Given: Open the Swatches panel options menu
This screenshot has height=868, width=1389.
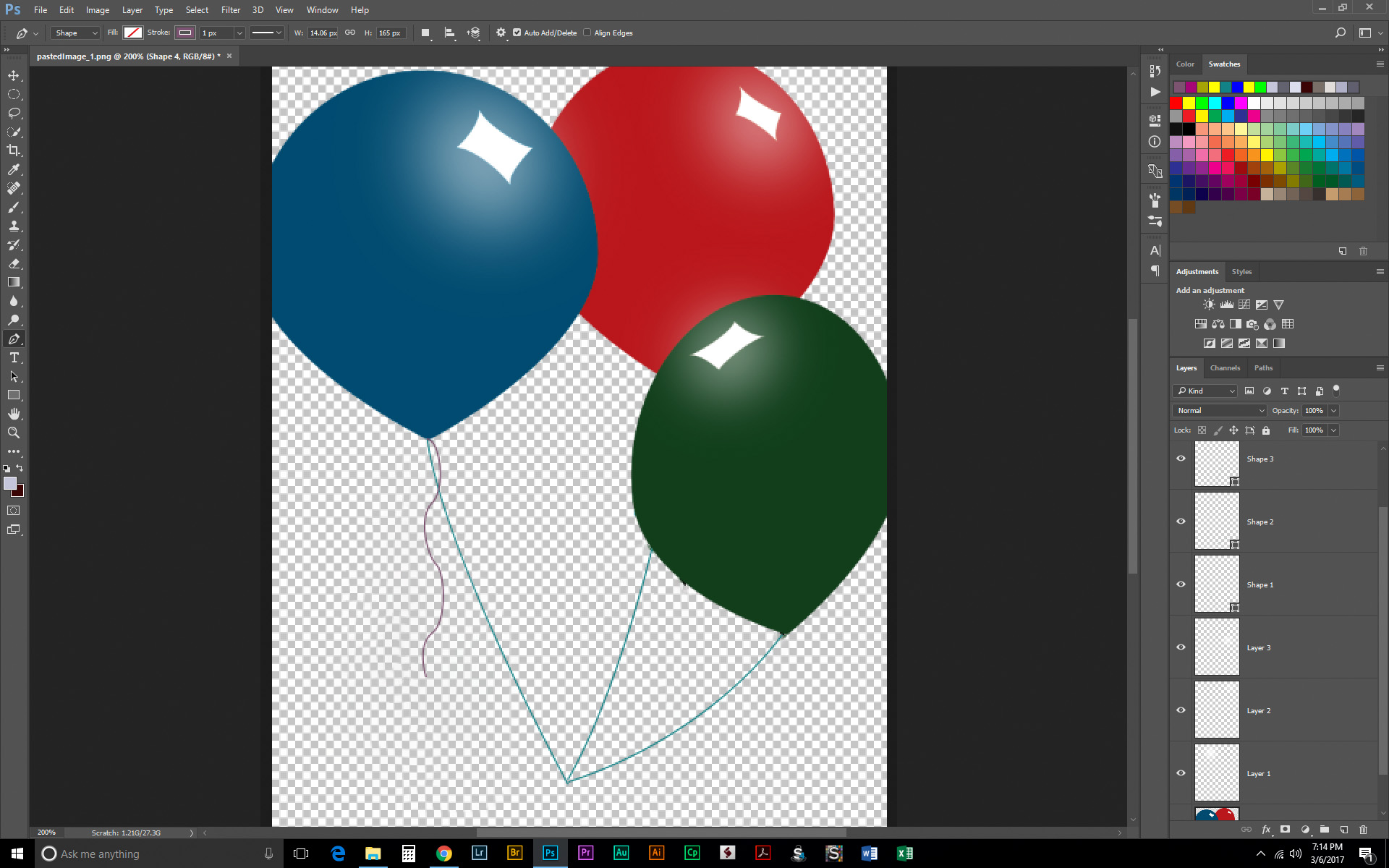Looking at the screenshot, I should pos(1380,64).
